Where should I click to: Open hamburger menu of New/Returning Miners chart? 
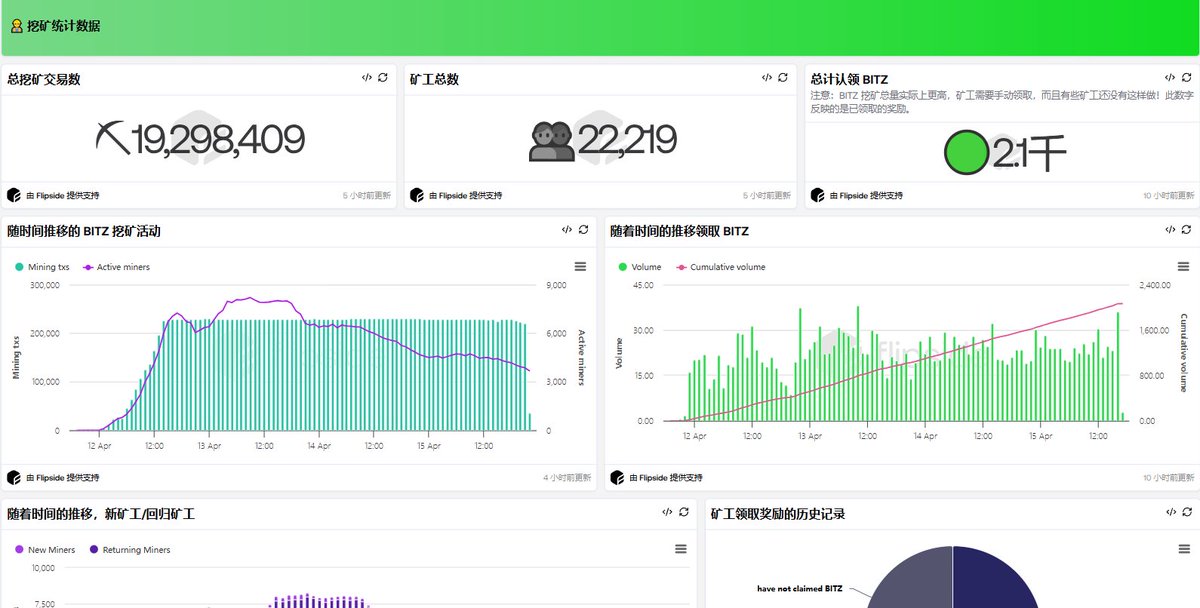[x=680, y=549]
